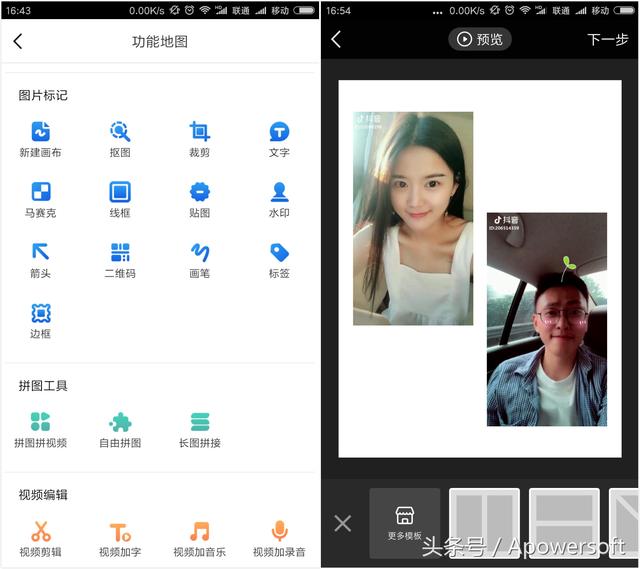Open 更多模板 more templates
This screenshot has width=640, height=569.
pyautogui.click(x=404, y=522)
